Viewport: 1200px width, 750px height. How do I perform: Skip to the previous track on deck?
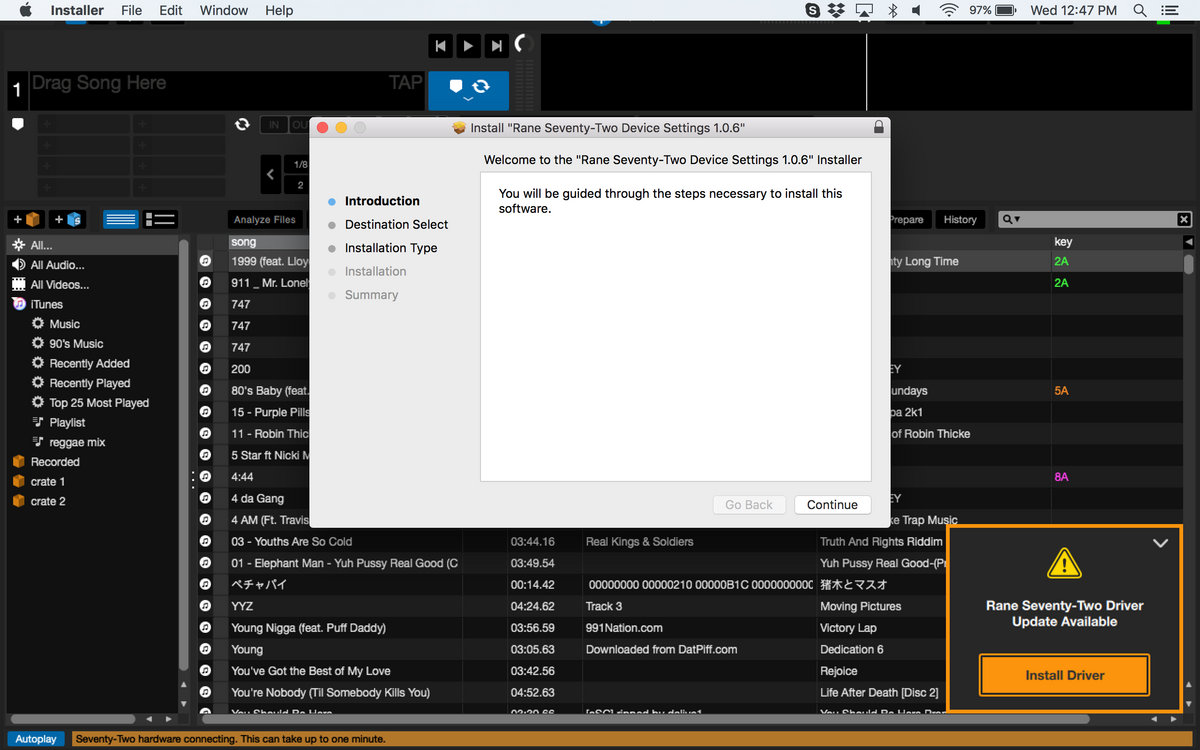440,45
